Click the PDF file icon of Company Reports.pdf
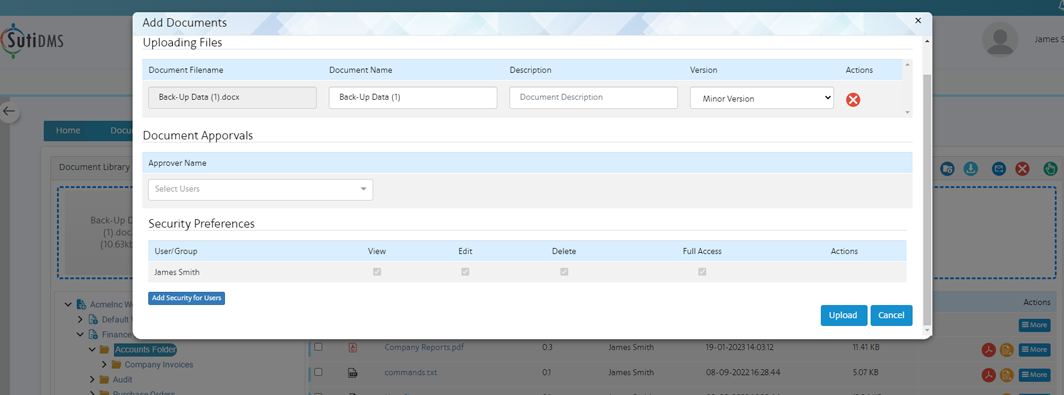The image size is (1064, 395). (x=352, y=348)
